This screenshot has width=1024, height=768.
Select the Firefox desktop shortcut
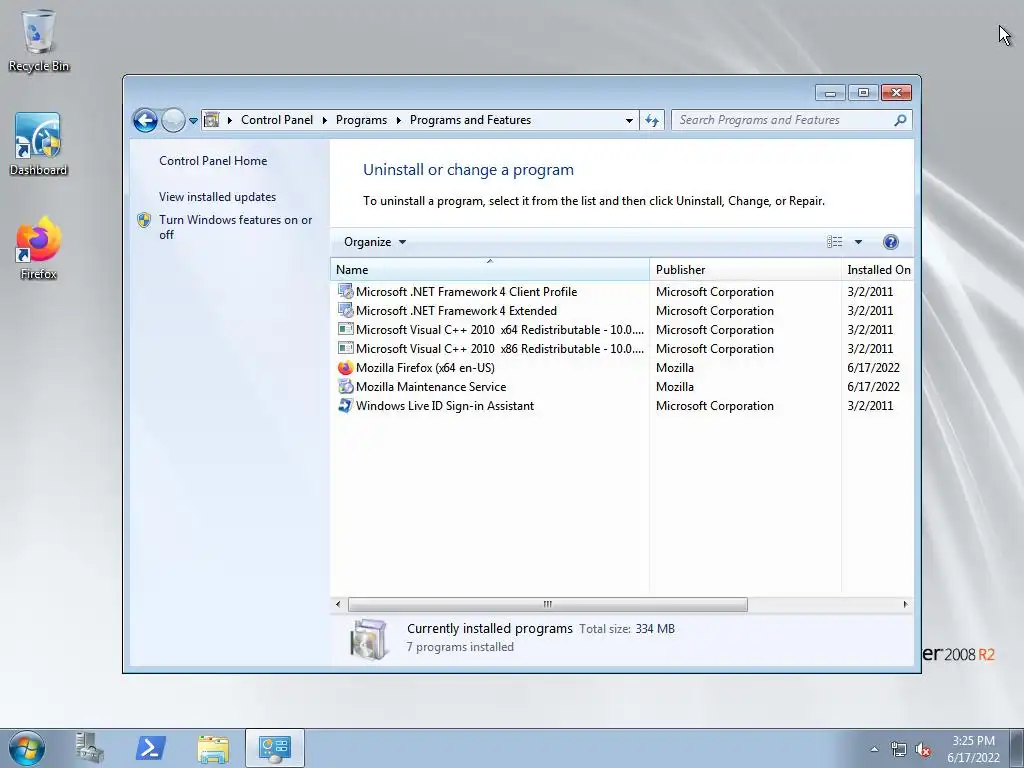pyautogui.click(x=39, y=248)
